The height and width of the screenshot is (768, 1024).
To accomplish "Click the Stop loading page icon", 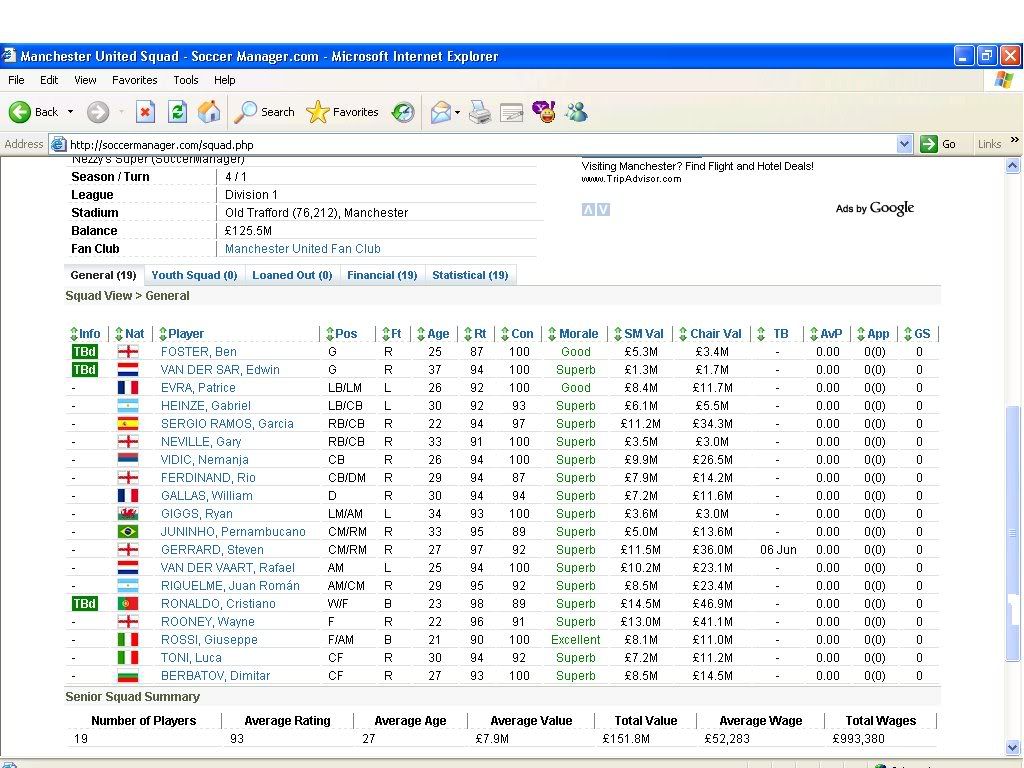I will pos(145,112).
